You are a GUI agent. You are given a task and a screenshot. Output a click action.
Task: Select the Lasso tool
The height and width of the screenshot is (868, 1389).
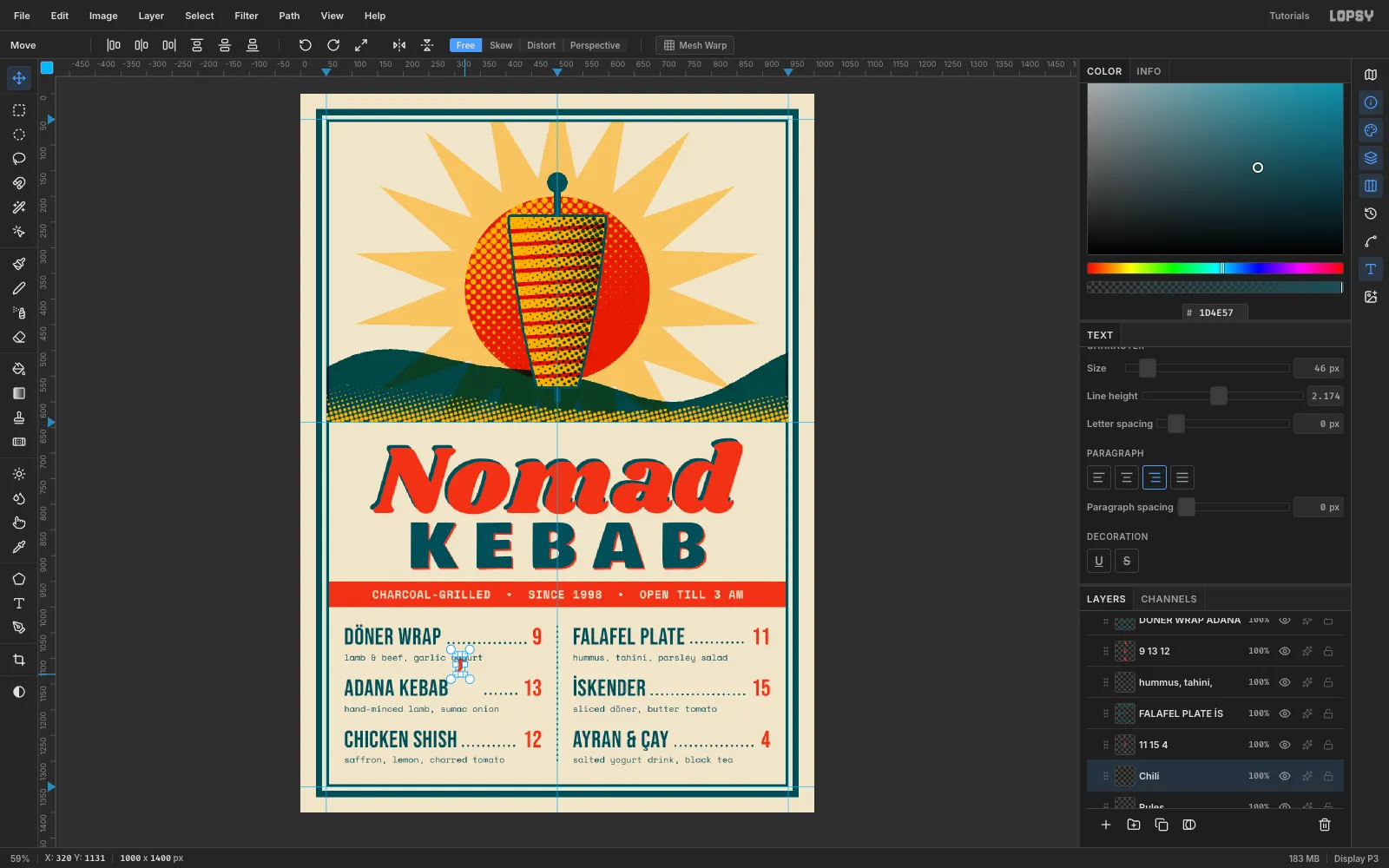point(19,159)
